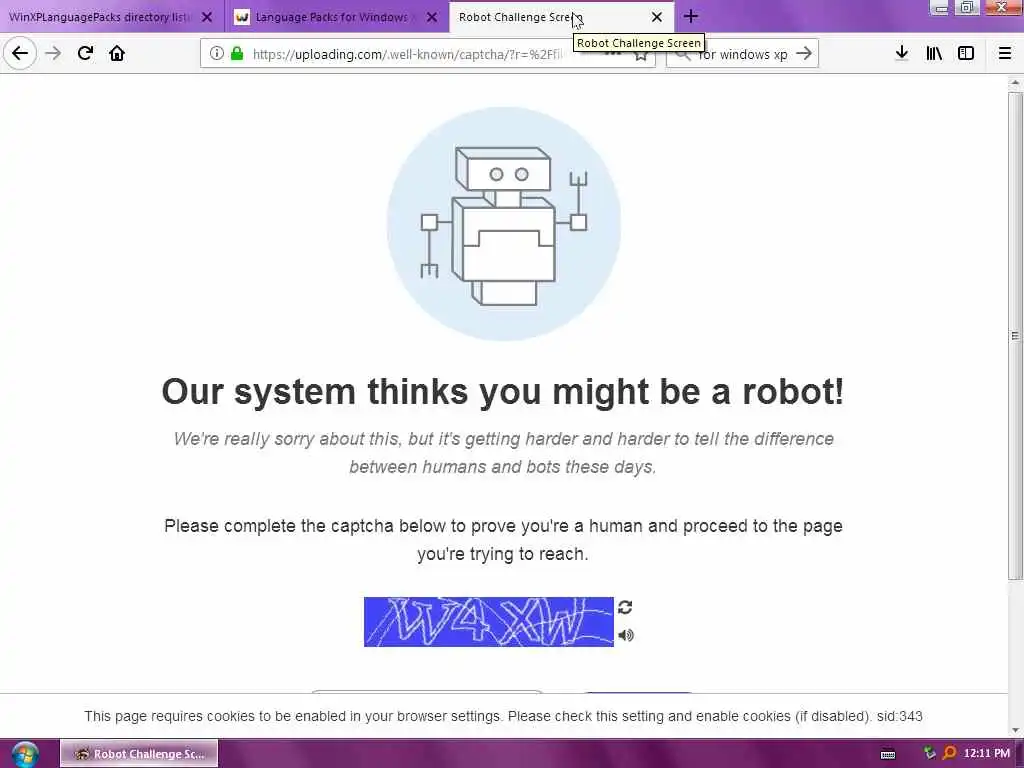This screenshot has width=1024, height=768.
Task: Close the Robot Challenge Screen tab
Action: point(656,17)
